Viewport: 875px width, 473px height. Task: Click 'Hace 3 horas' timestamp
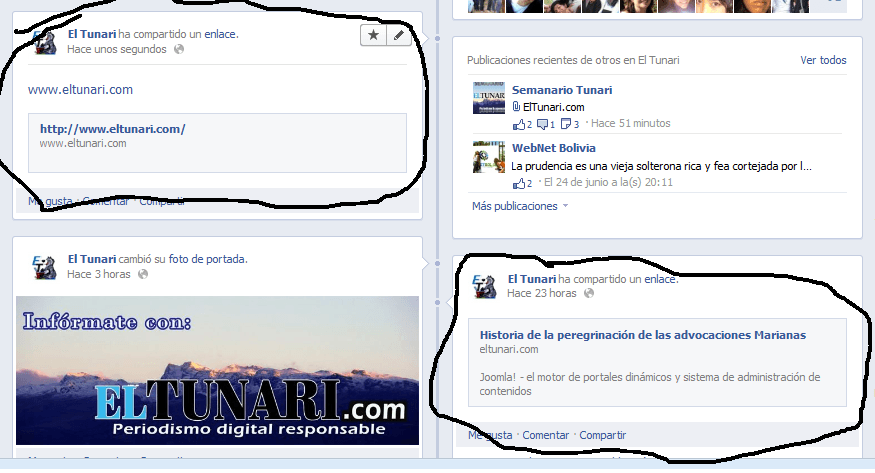[99, 274]
